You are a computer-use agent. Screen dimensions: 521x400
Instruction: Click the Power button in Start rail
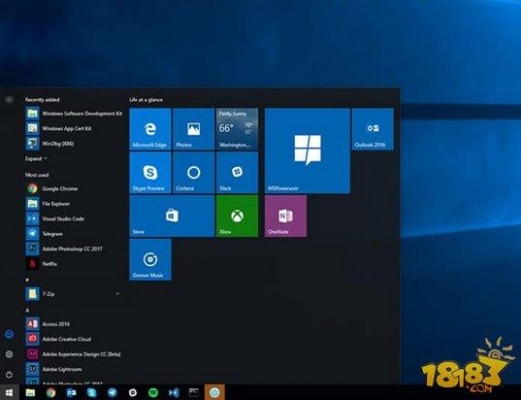click(9, 374)
